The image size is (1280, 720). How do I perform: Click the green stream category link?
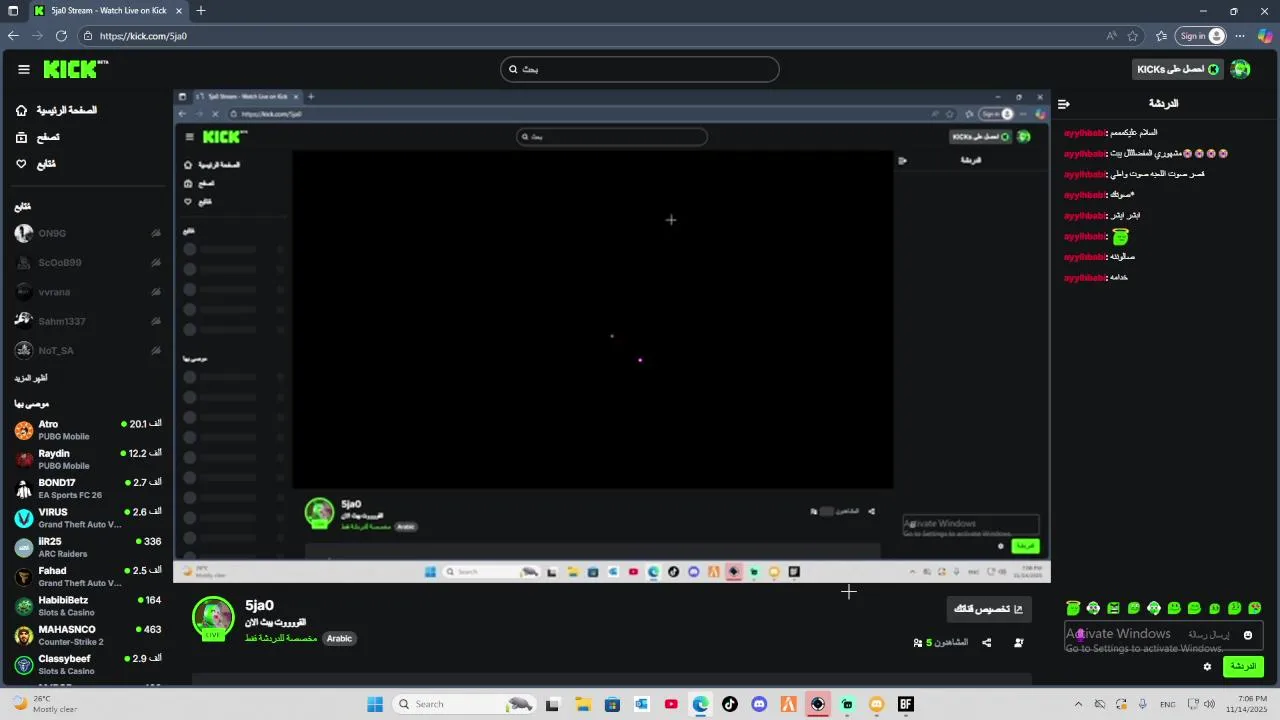(x=281, y=638)
